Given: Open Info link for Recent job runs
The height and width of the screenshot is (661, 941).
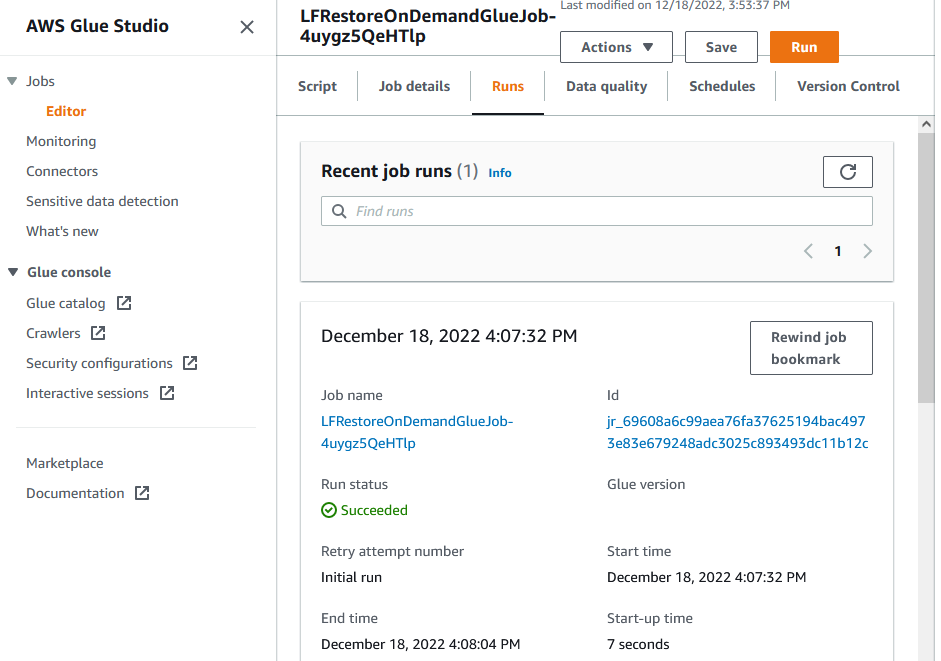Looking at the screenshot, I should pyautogui.click(x=499, y=173).
